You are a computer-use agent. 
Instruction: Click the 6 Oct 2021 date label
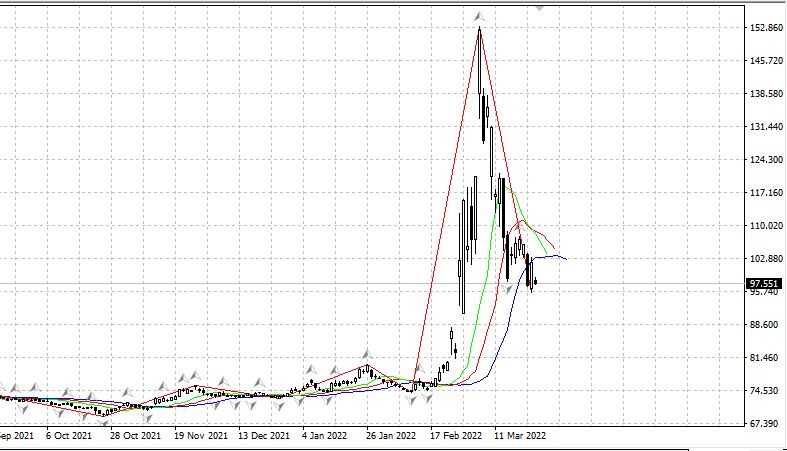point(69,435)
